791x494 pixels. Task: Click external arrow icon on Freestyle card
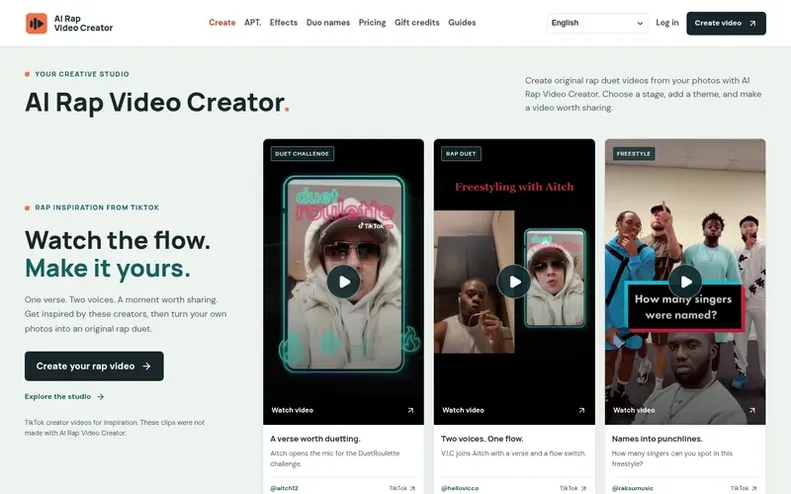[752, 411]
